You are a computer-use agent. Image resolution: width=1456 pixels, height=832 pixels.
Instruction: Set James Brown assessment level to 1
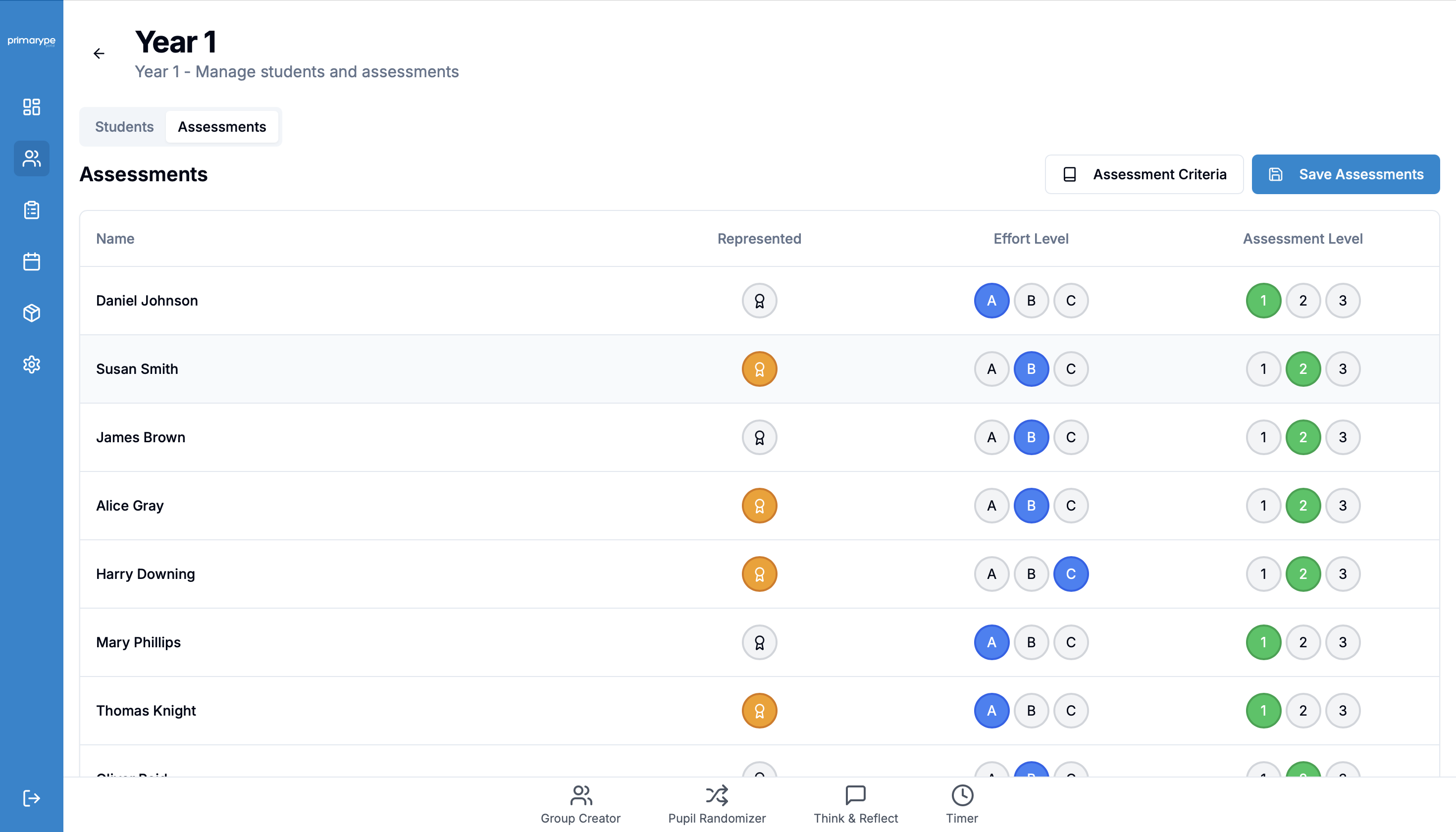(1263, 437)
